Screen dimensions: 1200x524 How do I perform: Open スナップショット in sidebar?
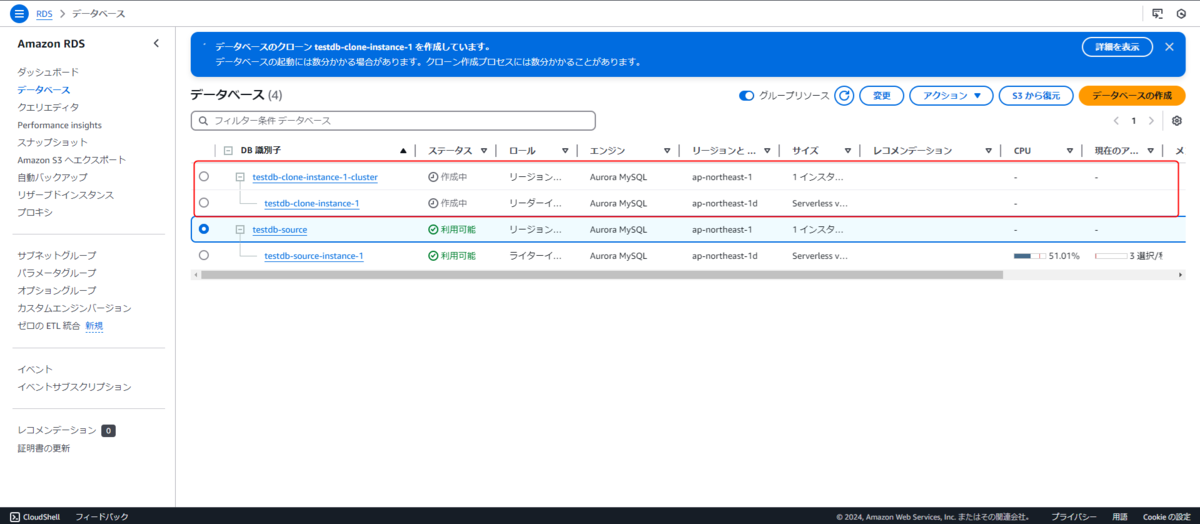pyautogui.click(x=52, y=142)
